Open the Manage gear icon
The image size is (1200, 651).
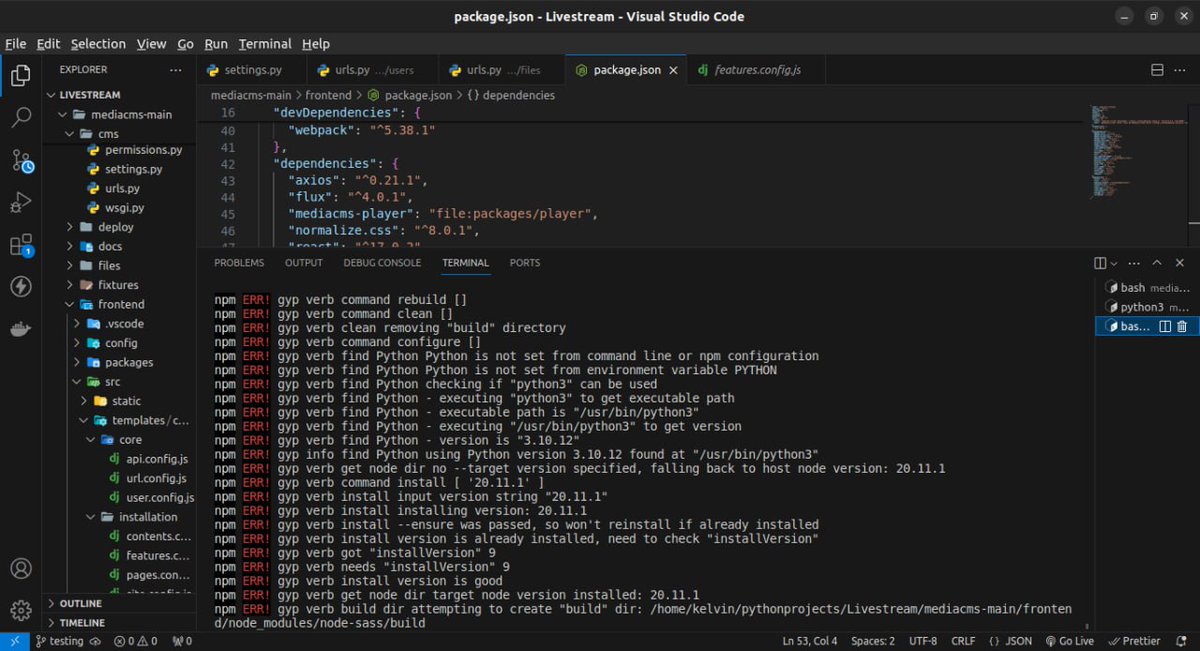[x=21, y=610]
